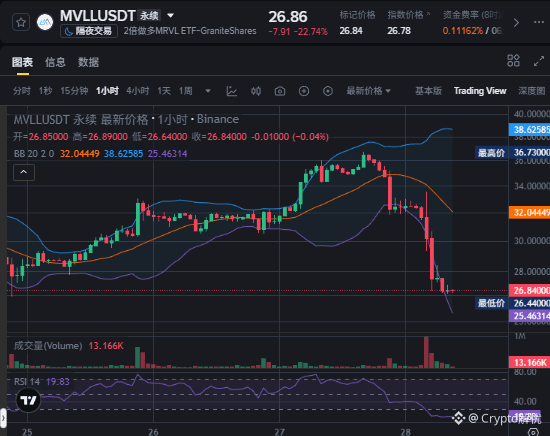Image resolution: width=550 pixels, height=436 pixels.
Task: Open the MVLLUSDT pair selector dropdown arrow
Action: (x=170, y=15)
